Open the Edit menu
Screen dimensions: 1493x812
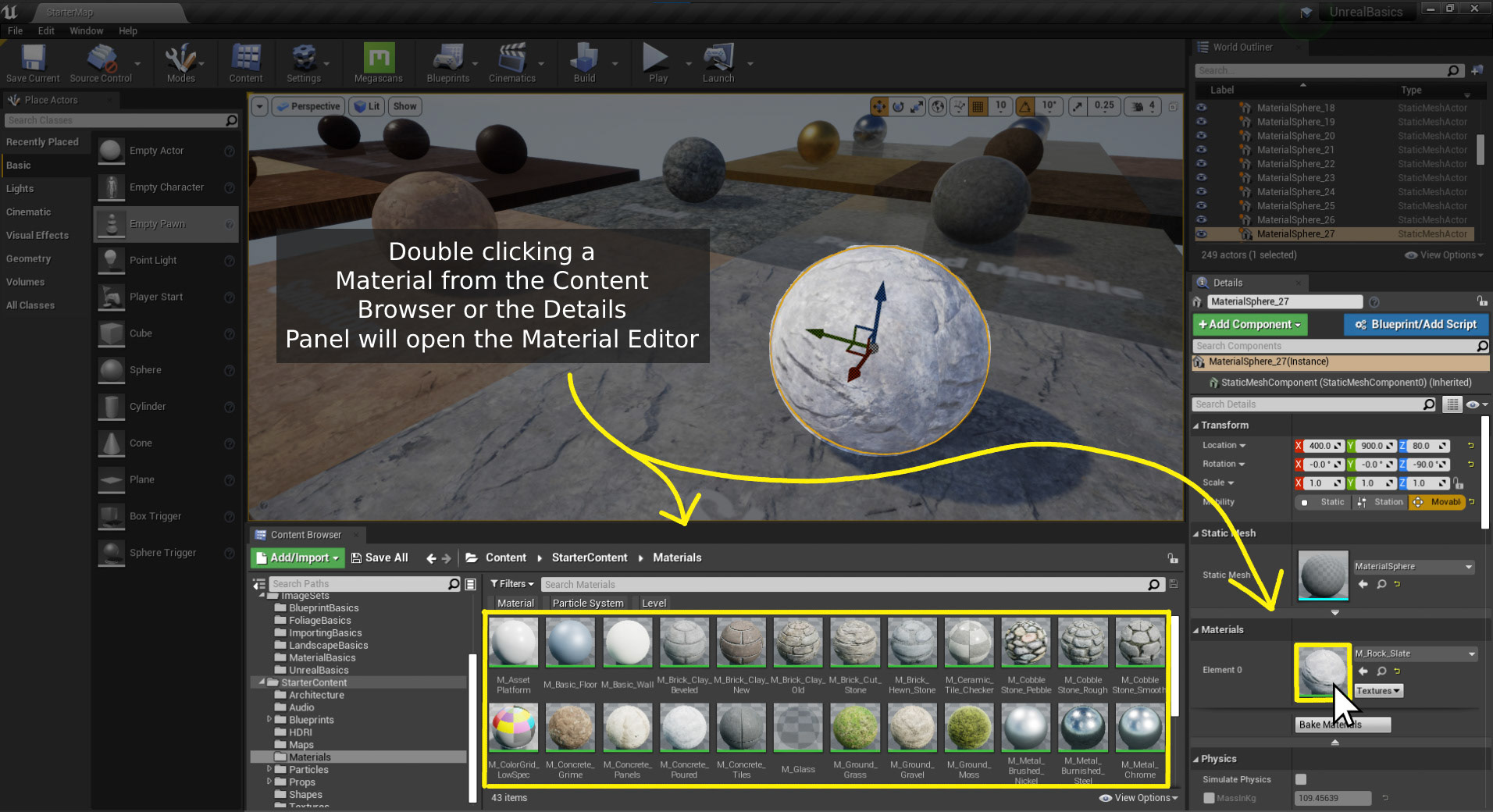[46, 30]
